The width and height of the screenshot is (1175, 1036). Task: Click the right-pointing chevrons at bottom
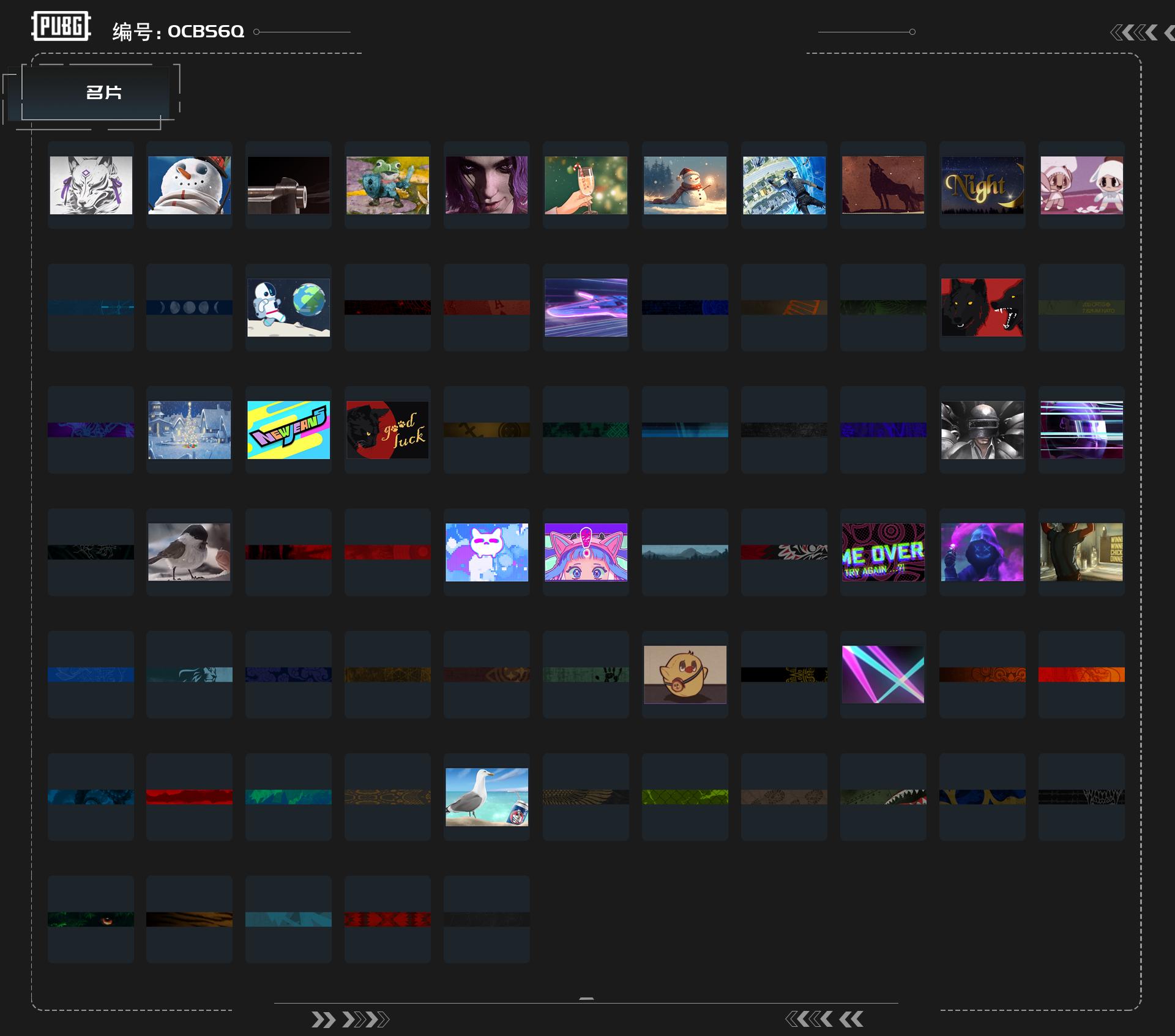point(350,1019)
